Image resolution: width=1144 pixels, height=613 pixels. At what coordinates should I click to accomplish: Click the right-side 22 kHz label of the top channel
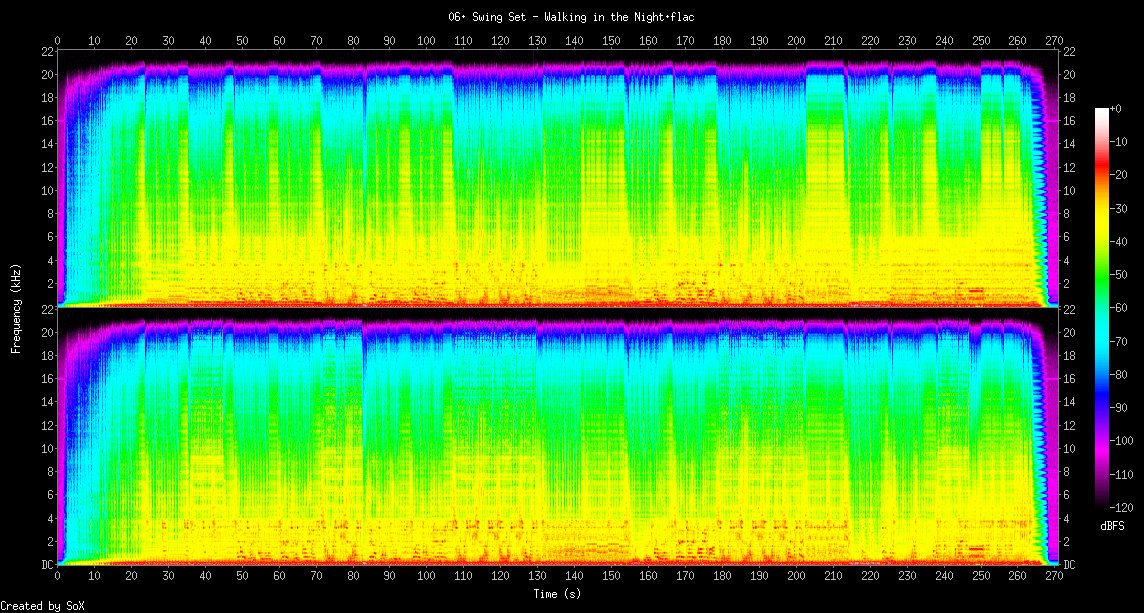pos(1069,52)
